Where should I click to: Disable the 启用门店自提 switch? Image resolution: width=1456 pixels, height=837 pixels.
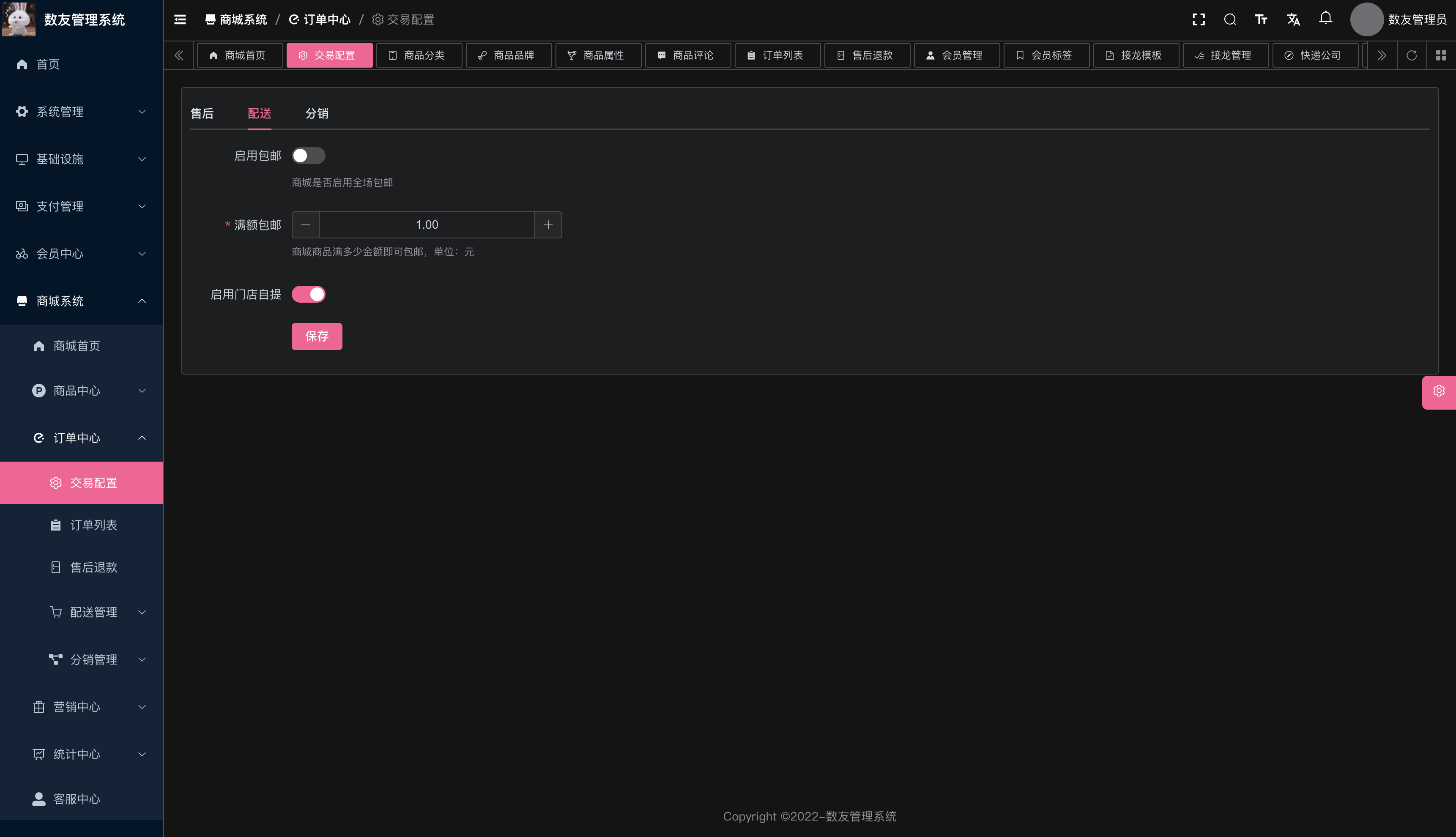309,294
